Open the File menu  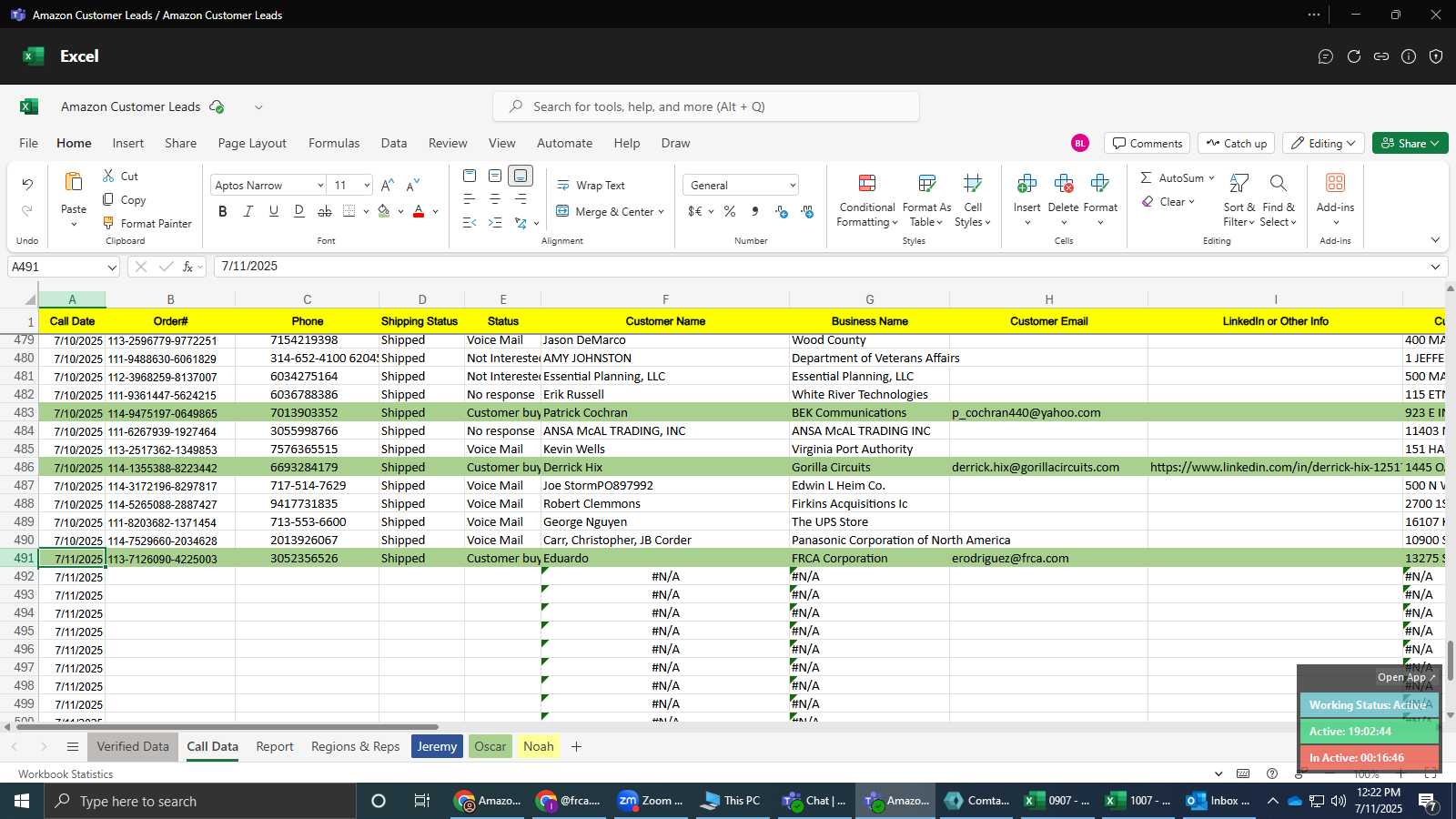(x=29, y=143)
